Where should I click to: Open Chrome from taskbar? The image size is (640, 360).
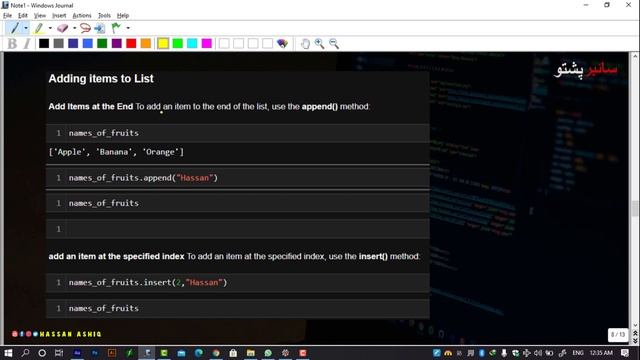216,353
